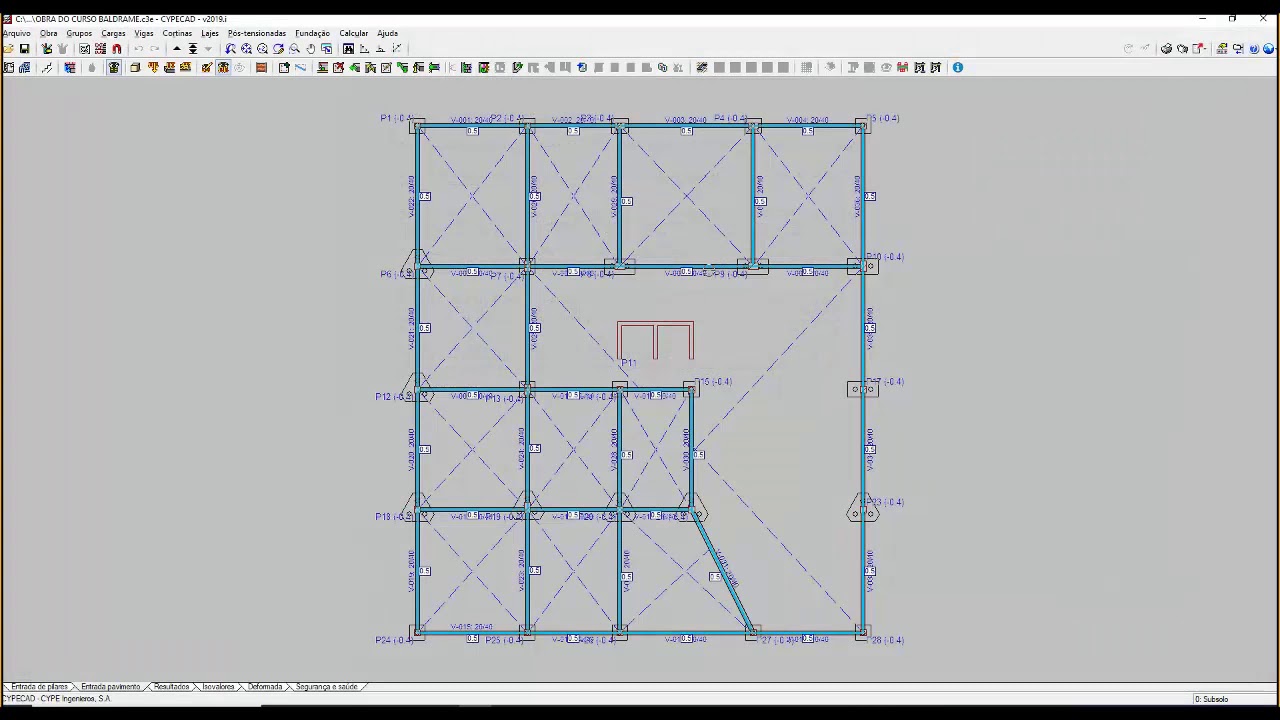Click the diagonal beam near the bottom of the plan
Screen dimensions: 1280x720
(721, 573)
